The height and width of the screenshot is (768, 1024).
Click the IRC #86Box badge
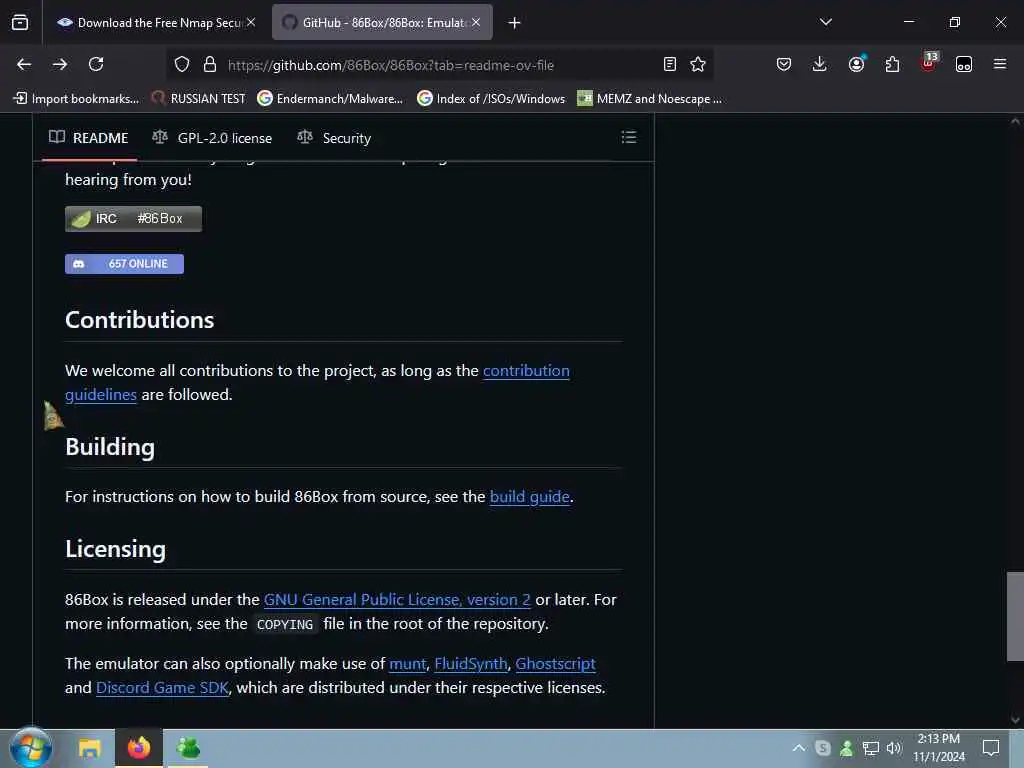click(x=133, y=219)
